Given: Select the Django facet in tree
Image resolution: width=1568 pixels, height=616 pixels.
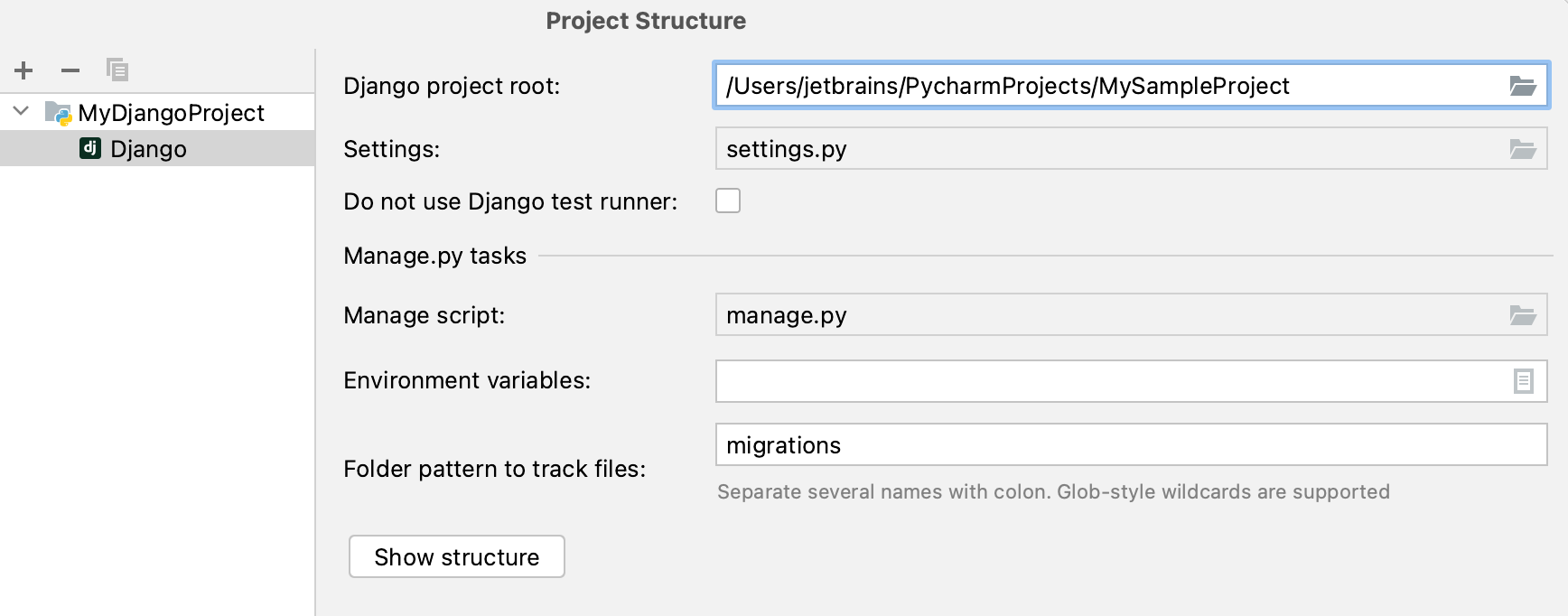Looking at the screenshot, I should pos(157,148).
